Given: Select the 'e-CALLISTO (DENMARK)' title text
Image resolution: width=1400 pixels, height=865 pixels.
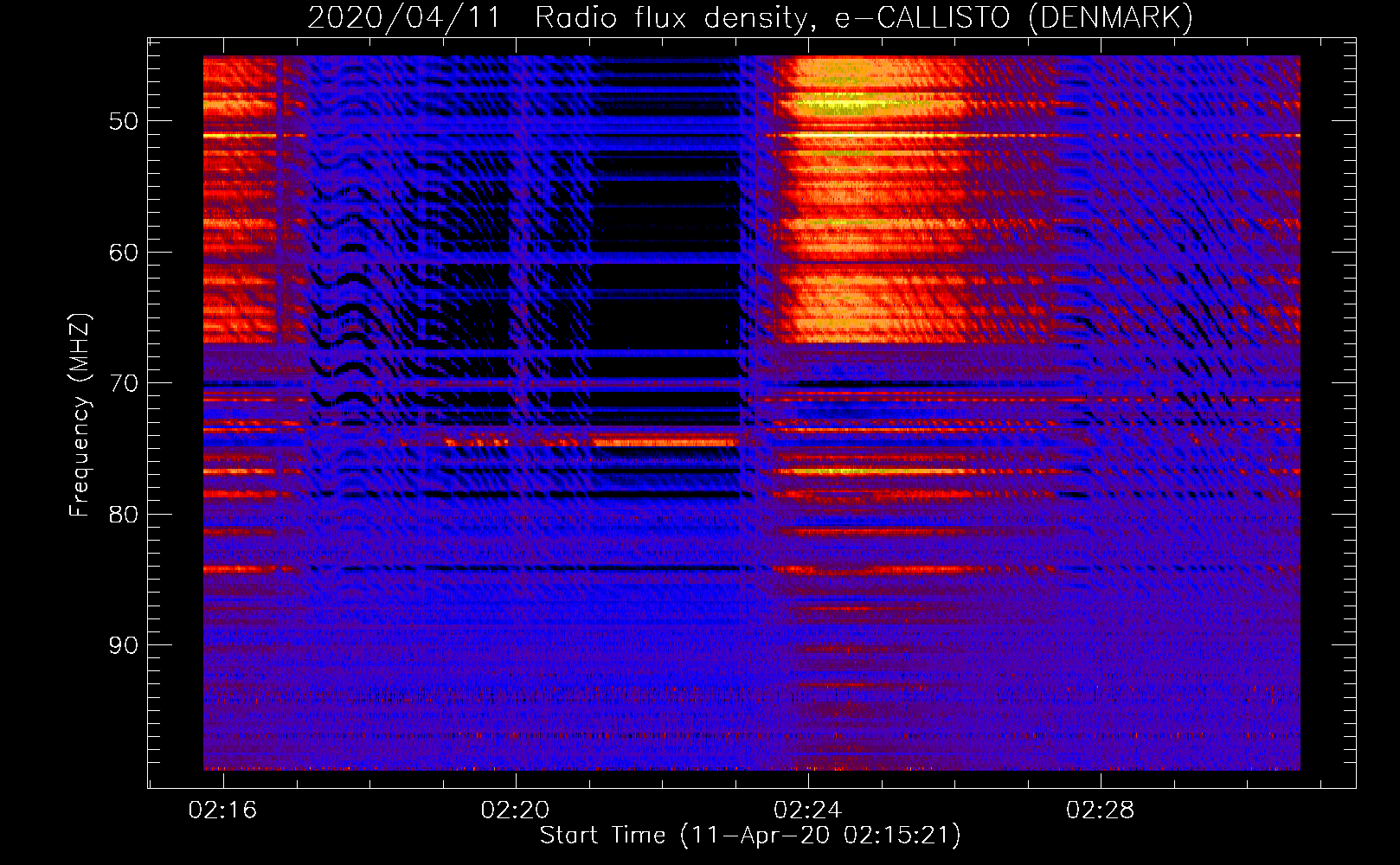Looking at the screenshot, I should pyautogui.click(x=1013, y=17).
